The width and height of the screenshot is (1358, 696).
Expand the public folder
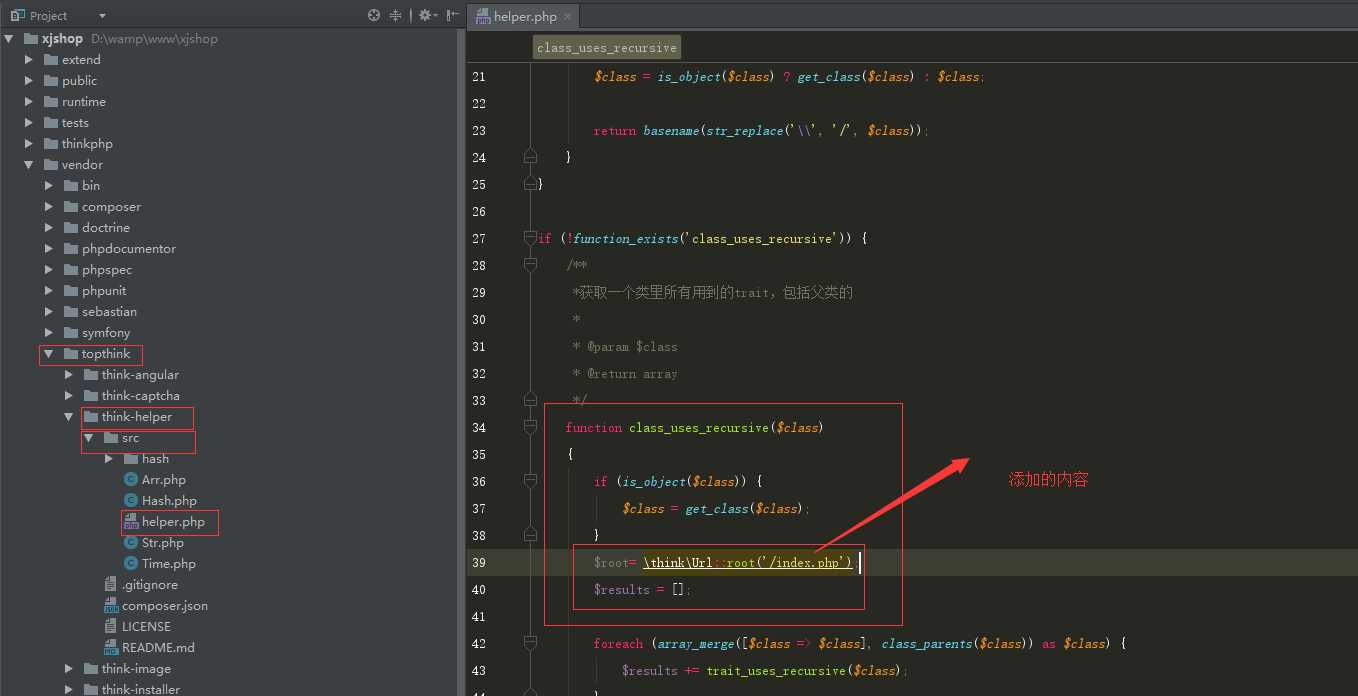click(x=29, y=81)
